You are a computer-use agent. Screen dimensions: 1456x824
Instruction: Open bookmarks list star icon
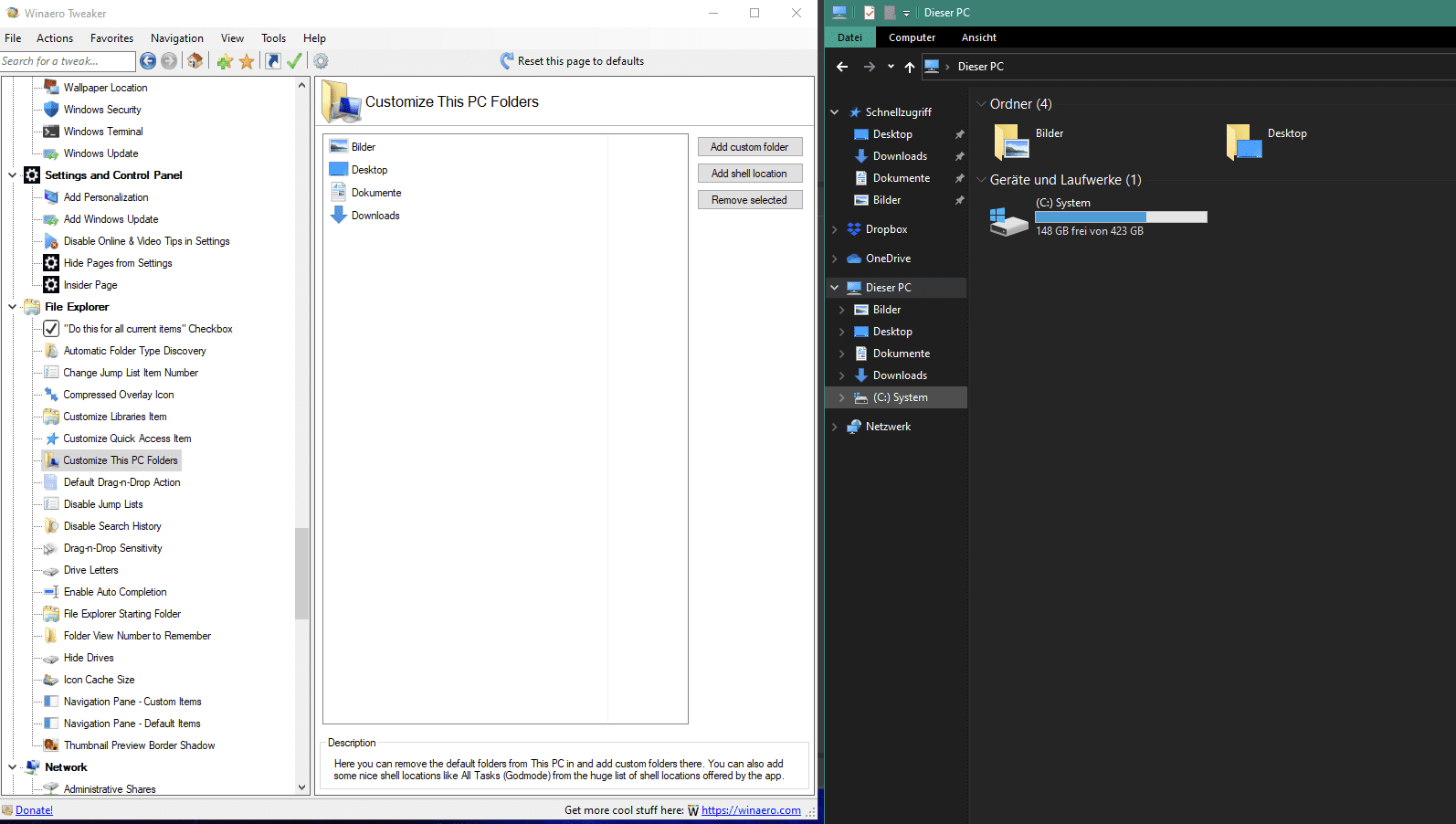[x=247, y=61]
